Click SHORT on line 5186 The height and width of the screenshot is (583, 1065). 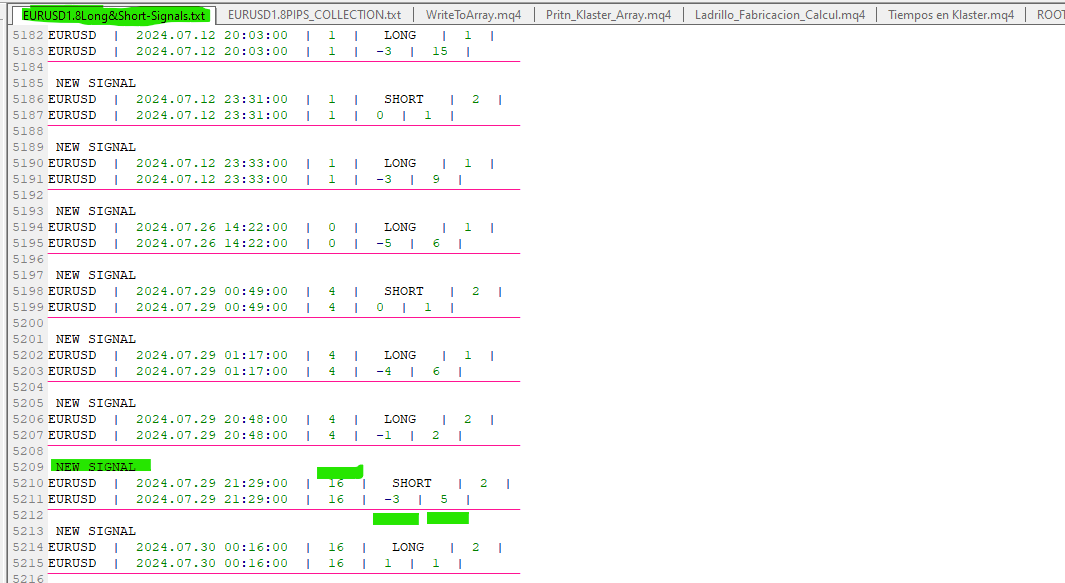point(404,99)
